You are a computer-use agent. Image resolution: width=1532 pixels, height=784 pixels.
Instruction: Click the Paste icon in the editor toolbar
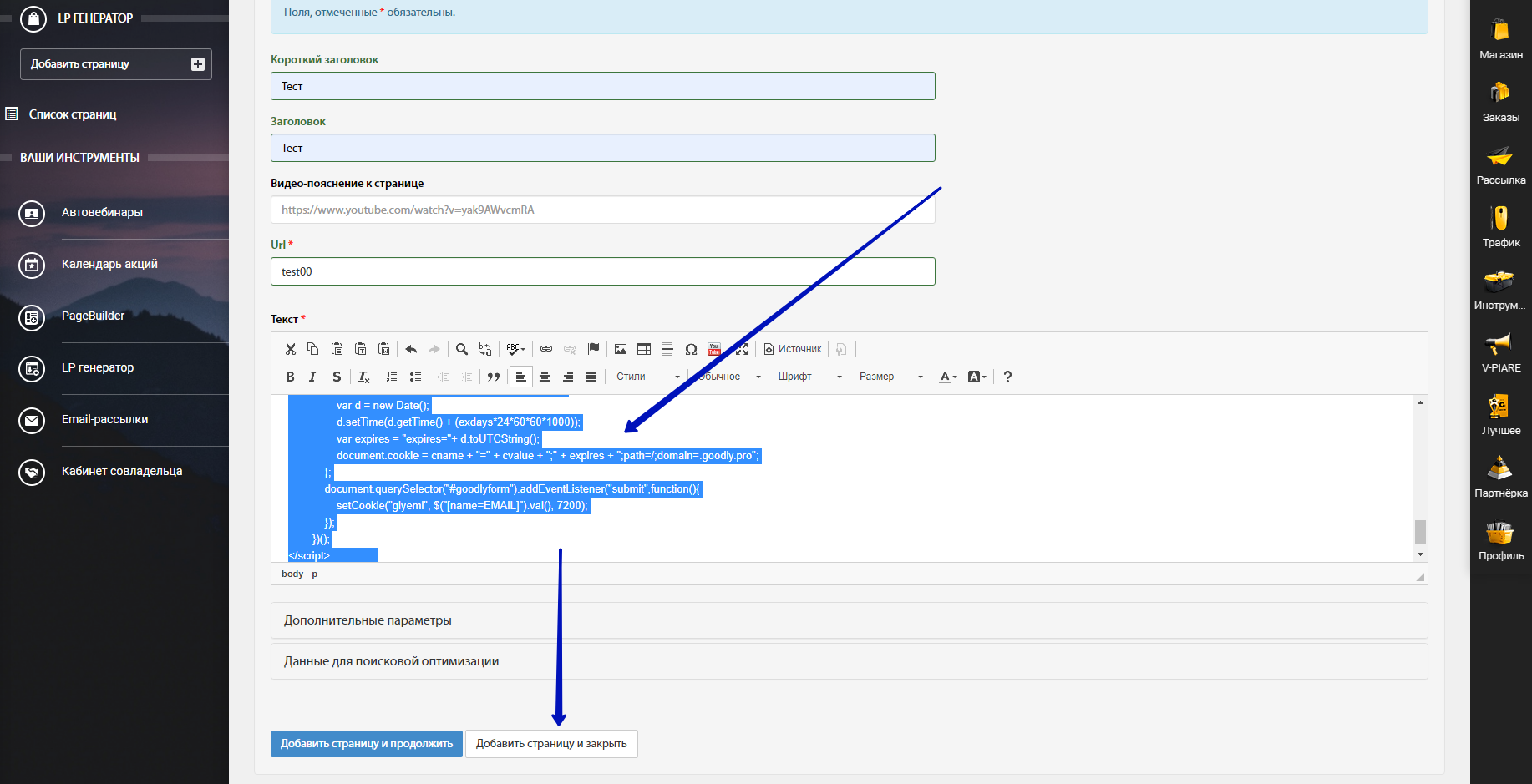point(337,349)
